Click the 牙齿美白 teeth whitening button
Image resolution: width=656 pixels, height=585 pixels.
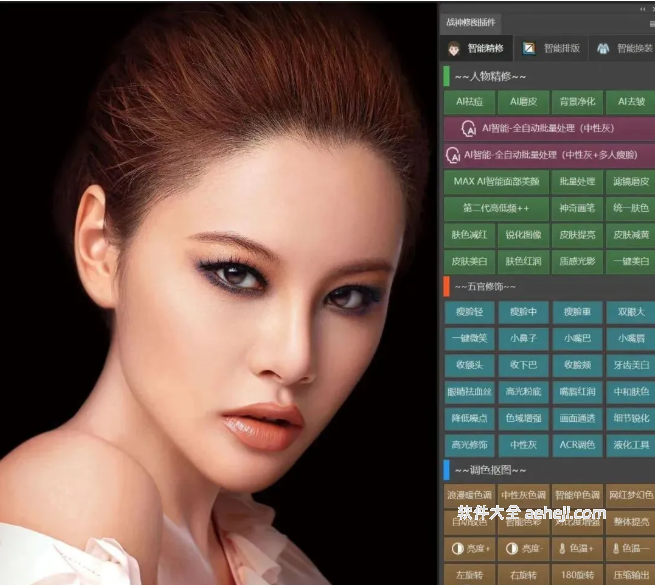tap(630, 365)
